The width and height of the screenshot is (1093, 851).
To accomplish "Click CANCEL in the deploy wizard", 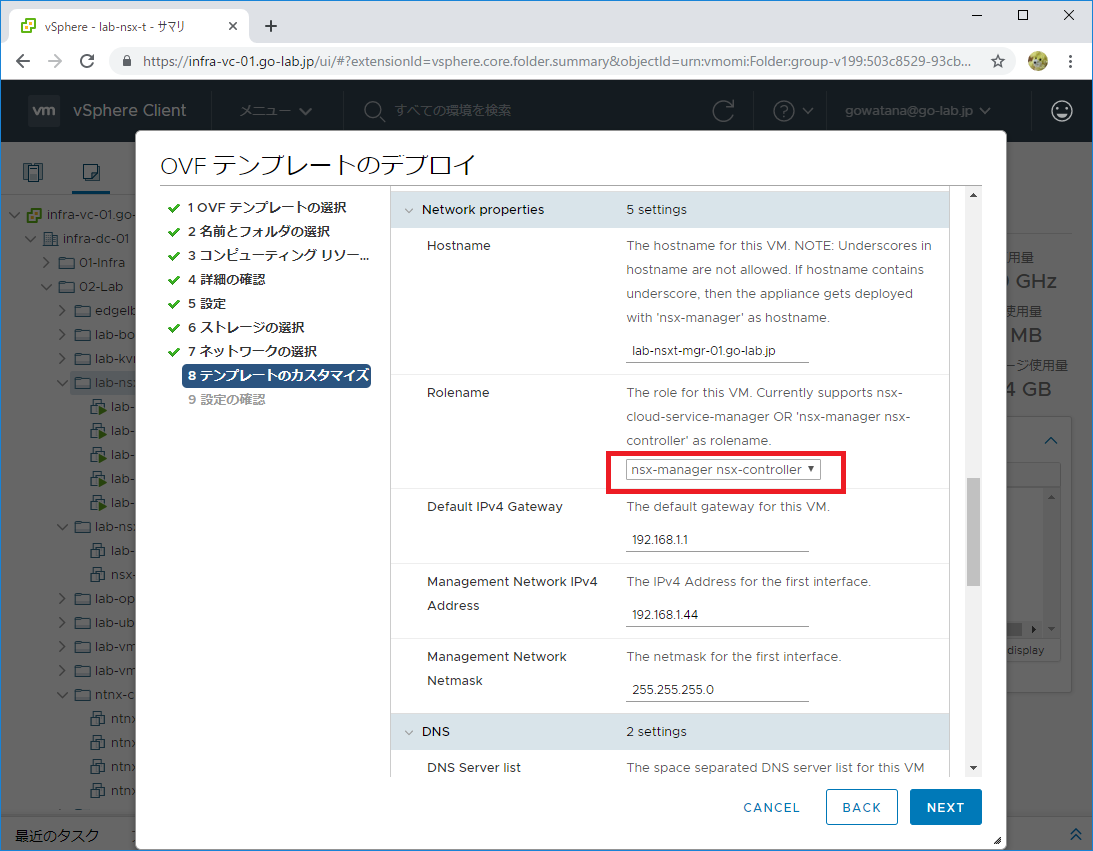I will click(x=771, y=807).
